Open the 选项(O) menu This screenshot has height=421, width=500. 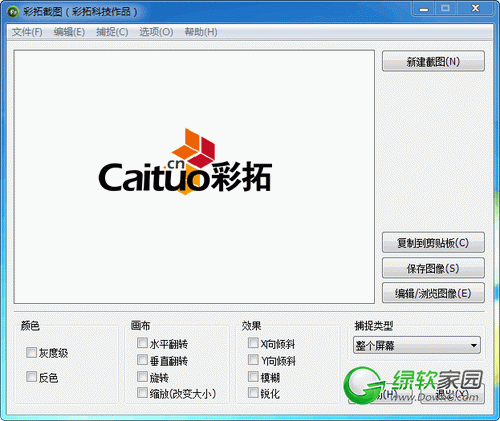click(x=156, y=32)
